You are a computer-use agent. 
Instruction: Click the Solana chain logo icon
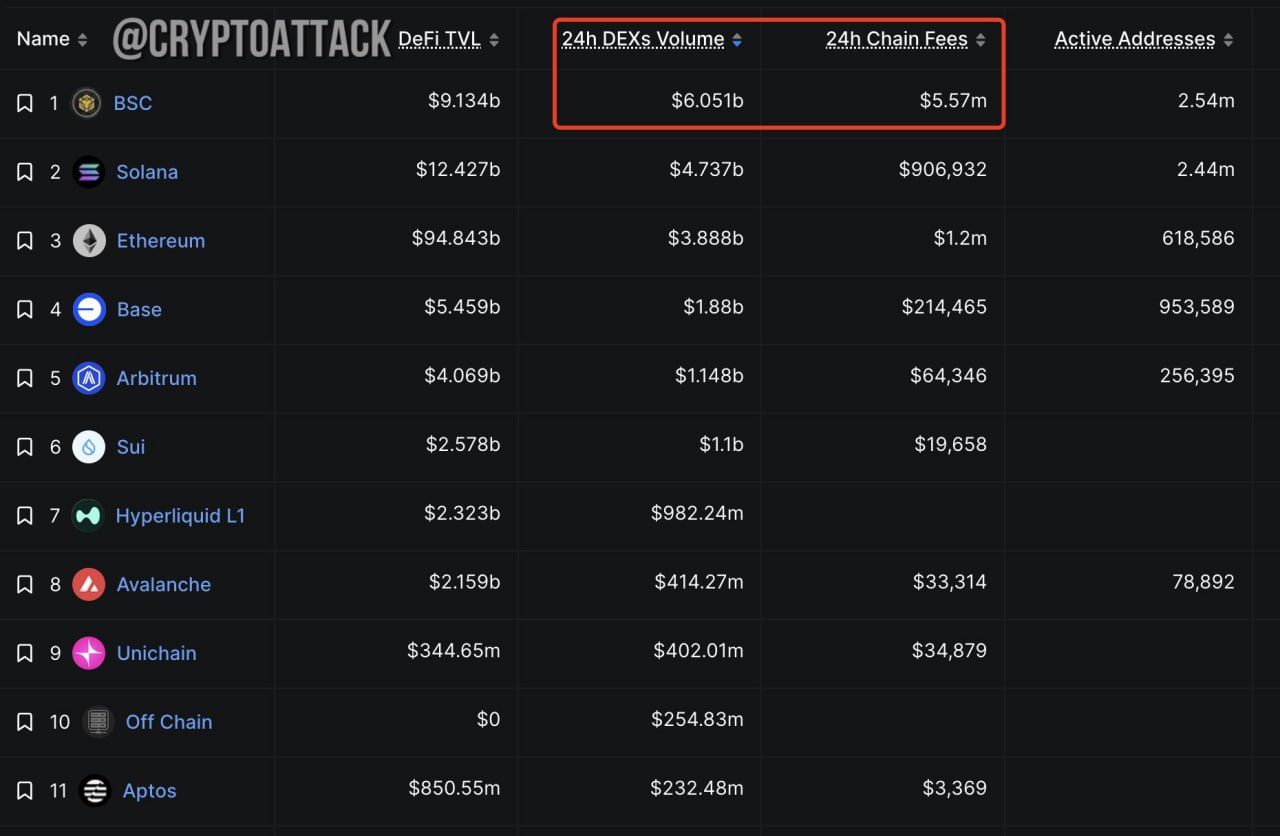click(x=89, y=172)
